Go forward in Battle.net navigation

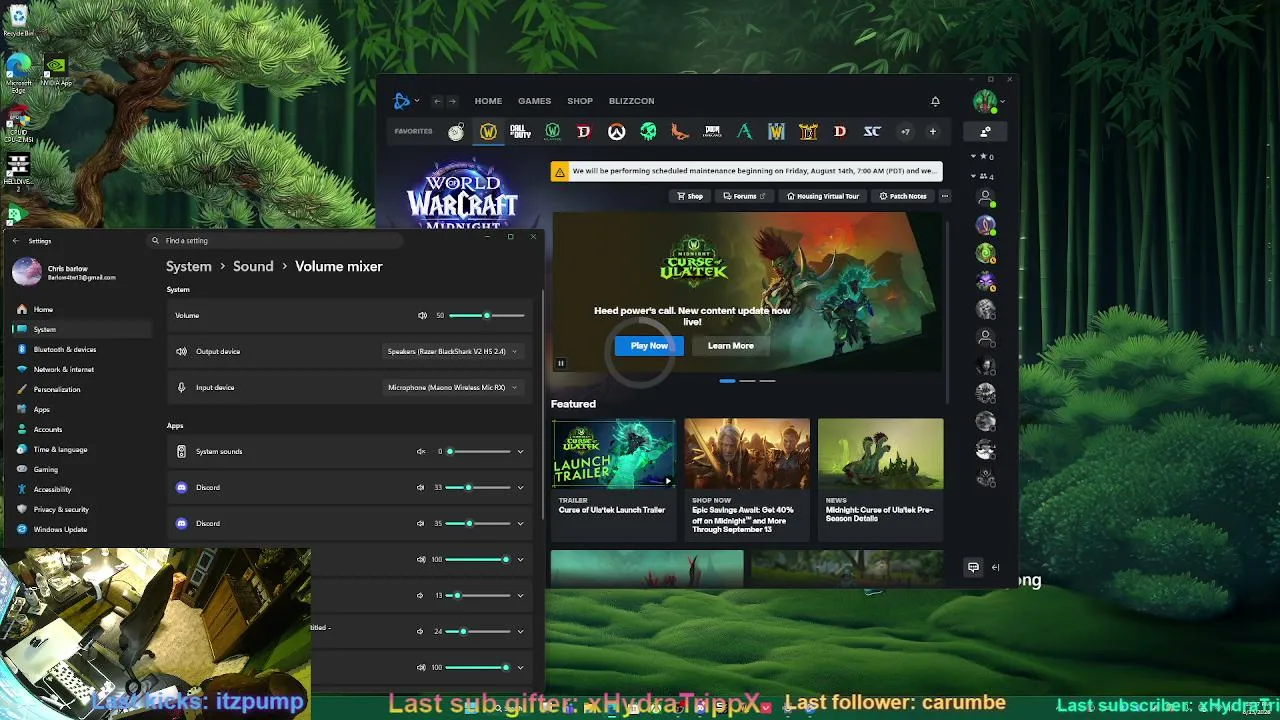coord(452,101)
